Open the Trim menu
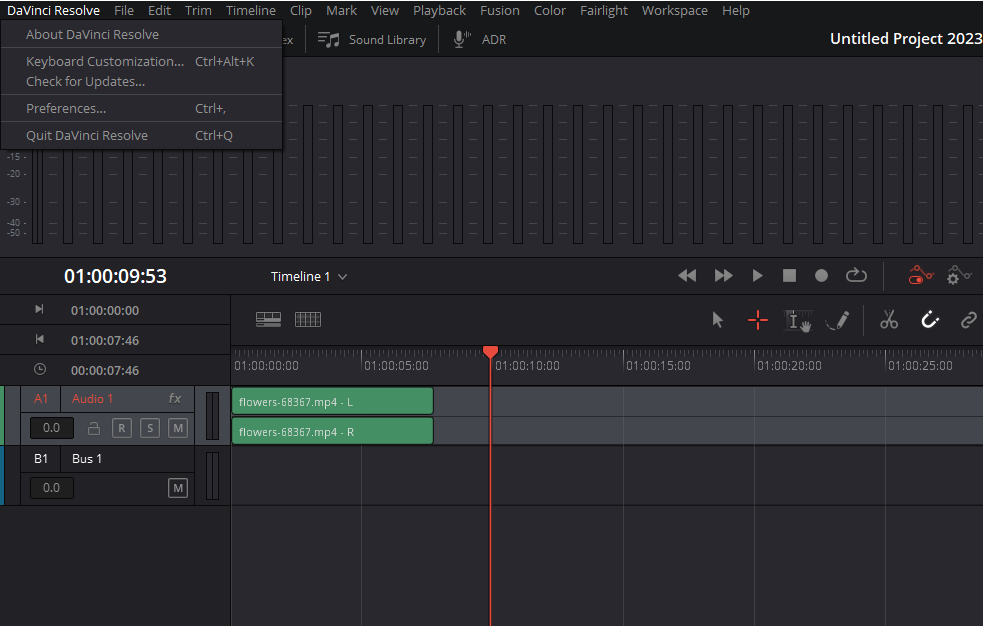Image resolution: width=983 pixels, height=626 pixels. [198, 11]
